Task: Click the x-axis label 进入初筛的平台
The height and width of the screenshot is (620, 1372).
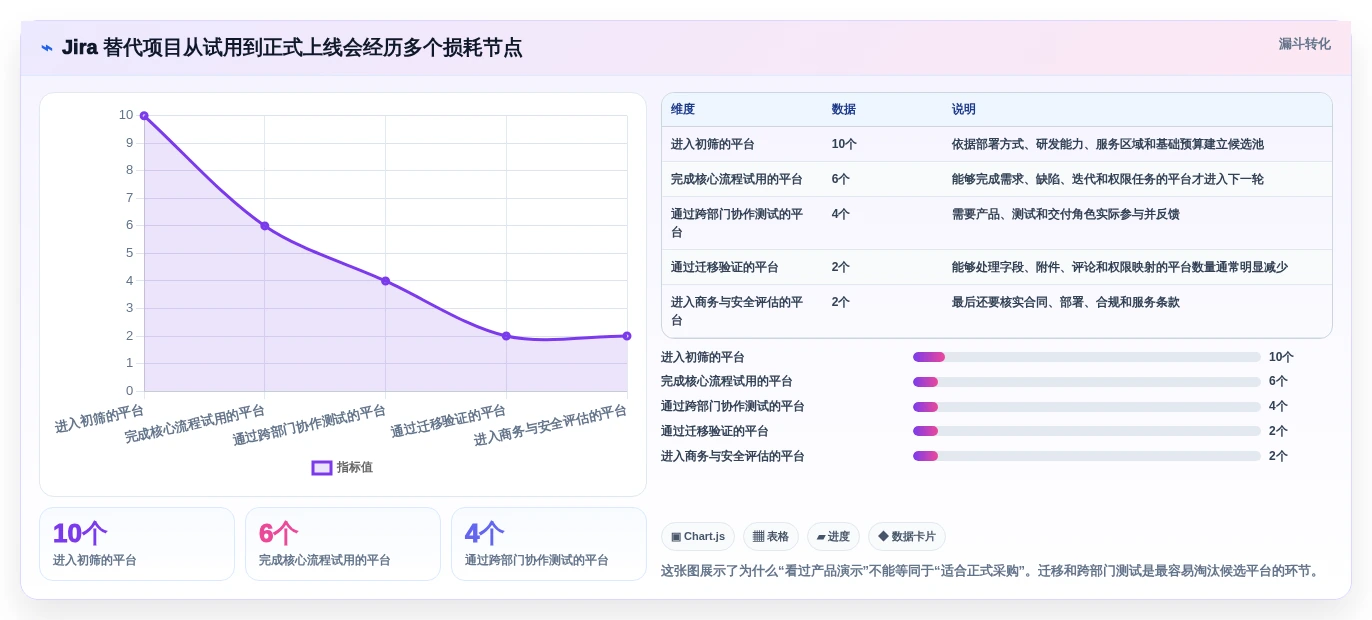Action: tap(100, 418)
